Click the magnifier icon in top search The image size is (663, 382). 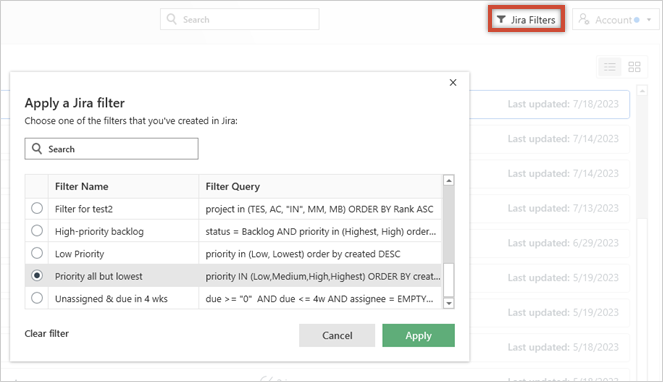(x=171, y=19)
